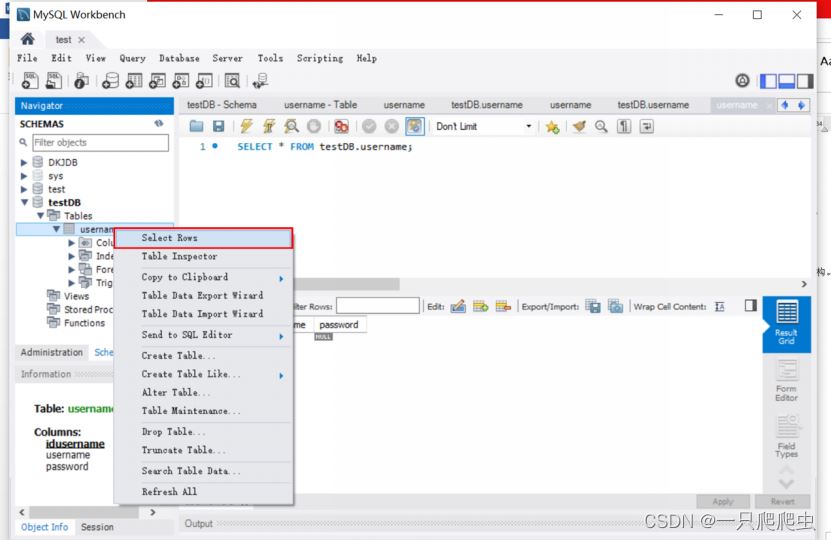This screenshot has width=831, height=540.
Task: Click the save script floppy disk icon
Action: (218, 127)
